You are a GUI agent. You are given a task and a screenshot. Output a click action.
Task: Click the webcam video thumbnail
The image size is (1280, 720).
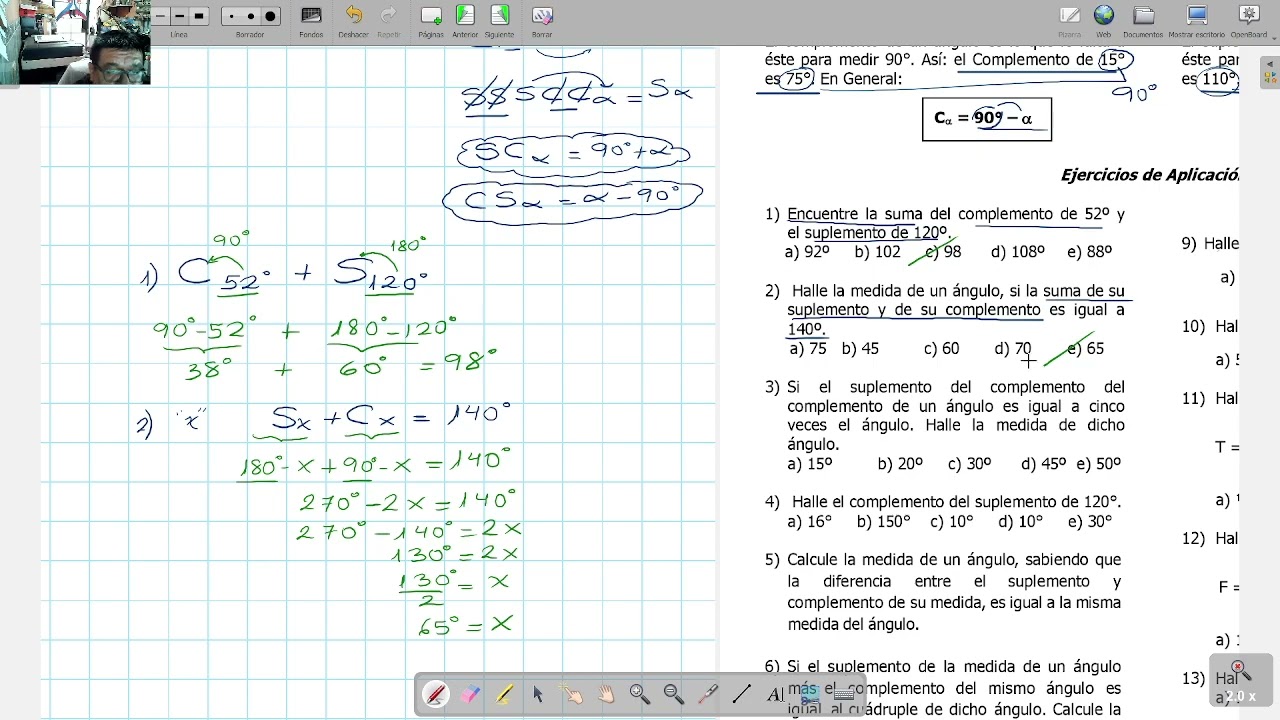click(x=75, y=42)
